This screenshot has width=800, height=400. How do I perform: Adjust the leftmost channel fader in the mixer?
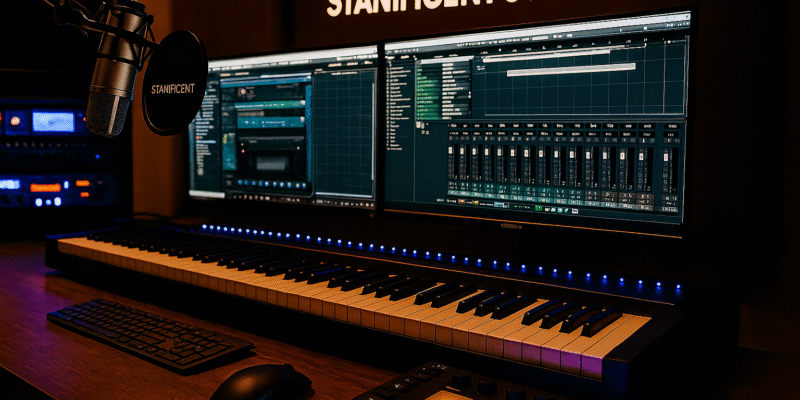pyautogui.click(x=450, y=150)
